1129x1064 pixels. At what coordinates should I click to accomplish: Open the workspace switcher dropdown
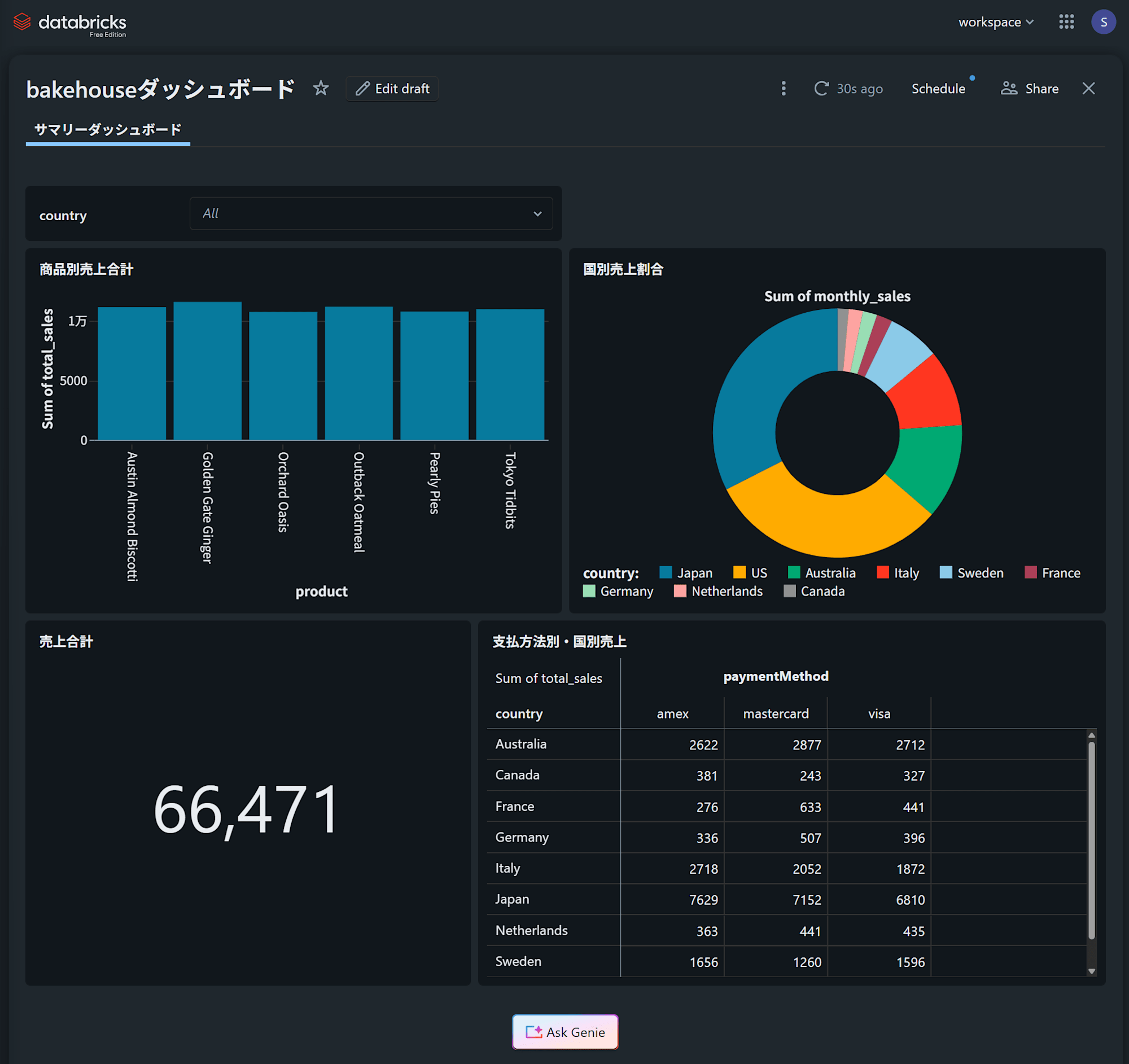click(x=996, y=22)
